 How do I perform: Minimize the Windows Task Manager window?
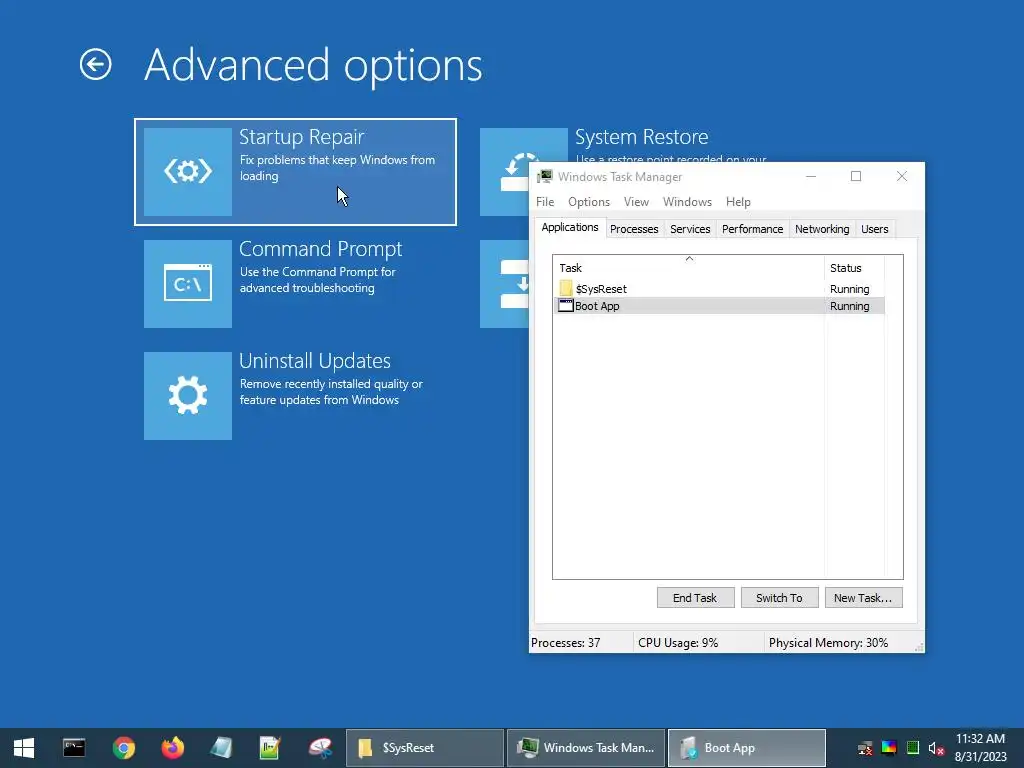click(x=810, y=176)
